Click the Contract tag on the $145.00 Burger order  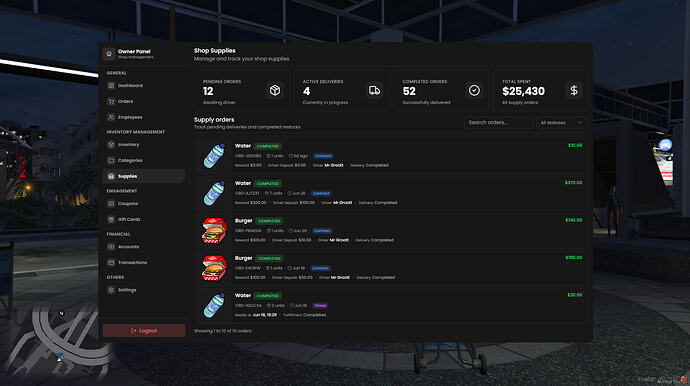[322, 231]
